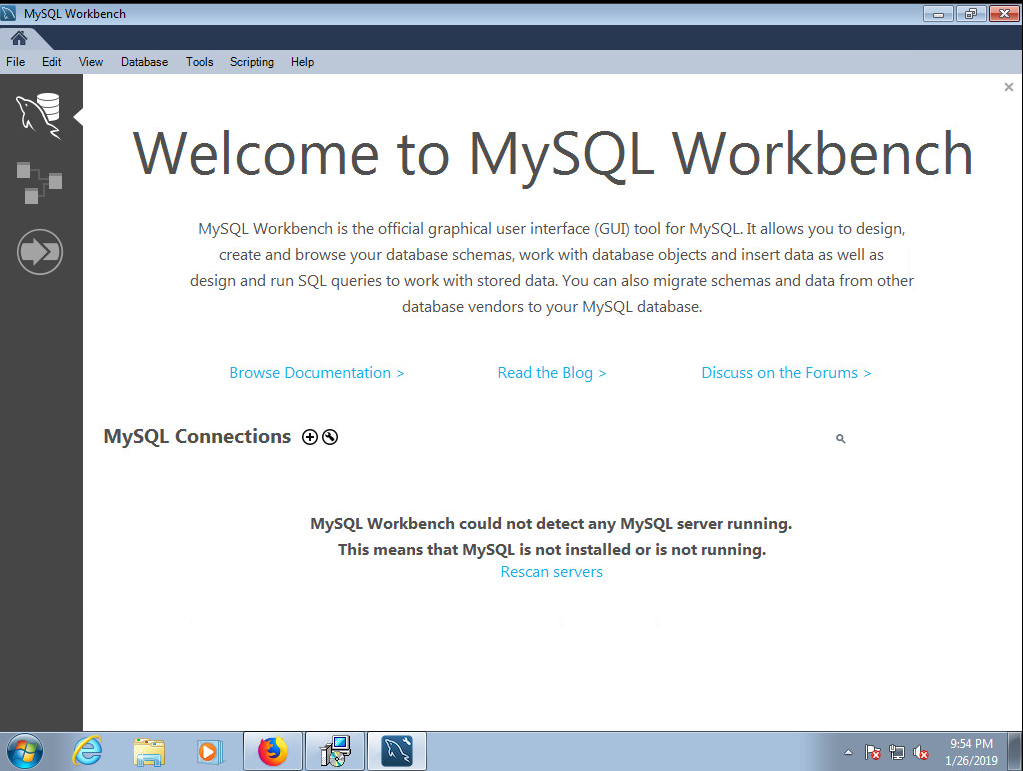Click the connections search magnifier icon

[x=840, y=438]
